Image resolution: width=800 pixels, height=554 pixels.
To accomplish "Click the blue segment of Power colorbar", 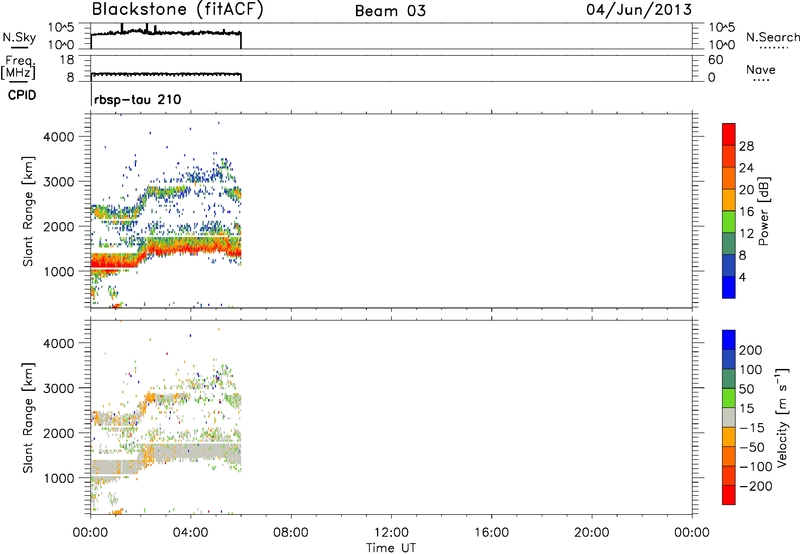I will point(729,287).
